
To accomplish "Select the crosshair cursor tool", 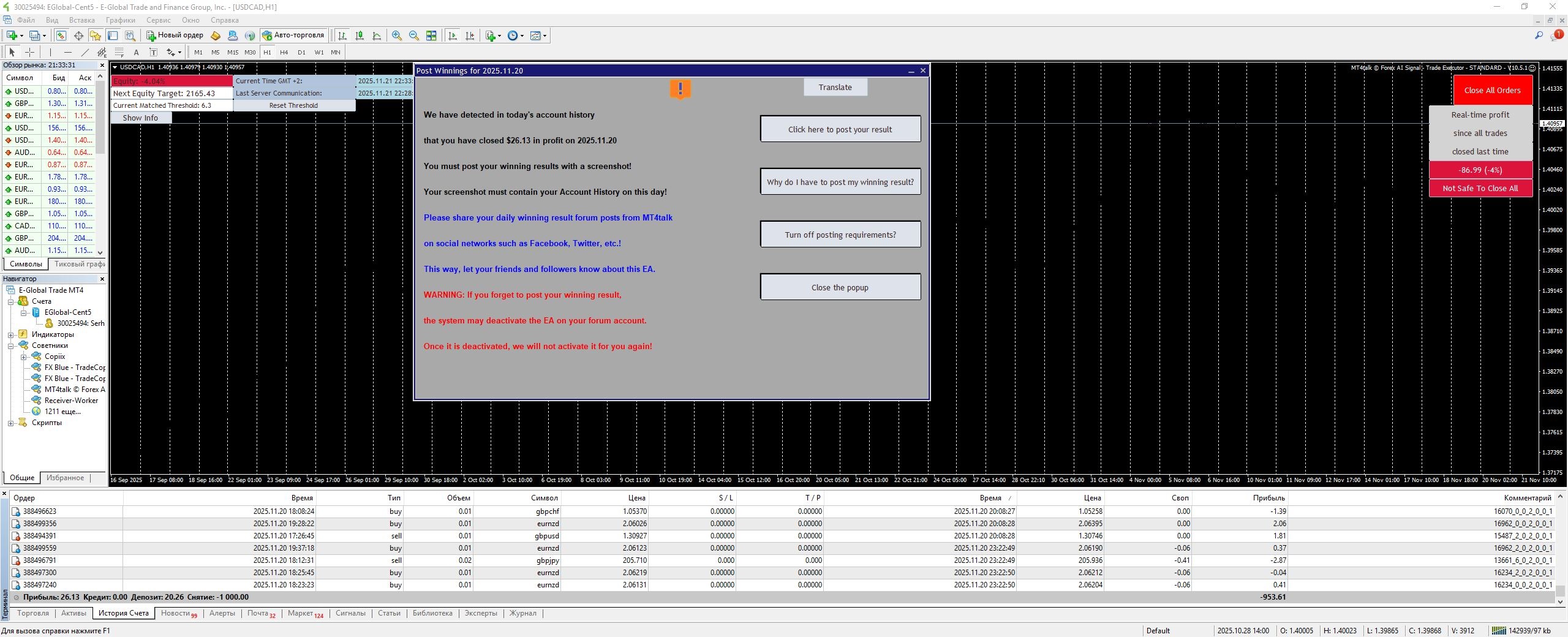I will 29,52.
